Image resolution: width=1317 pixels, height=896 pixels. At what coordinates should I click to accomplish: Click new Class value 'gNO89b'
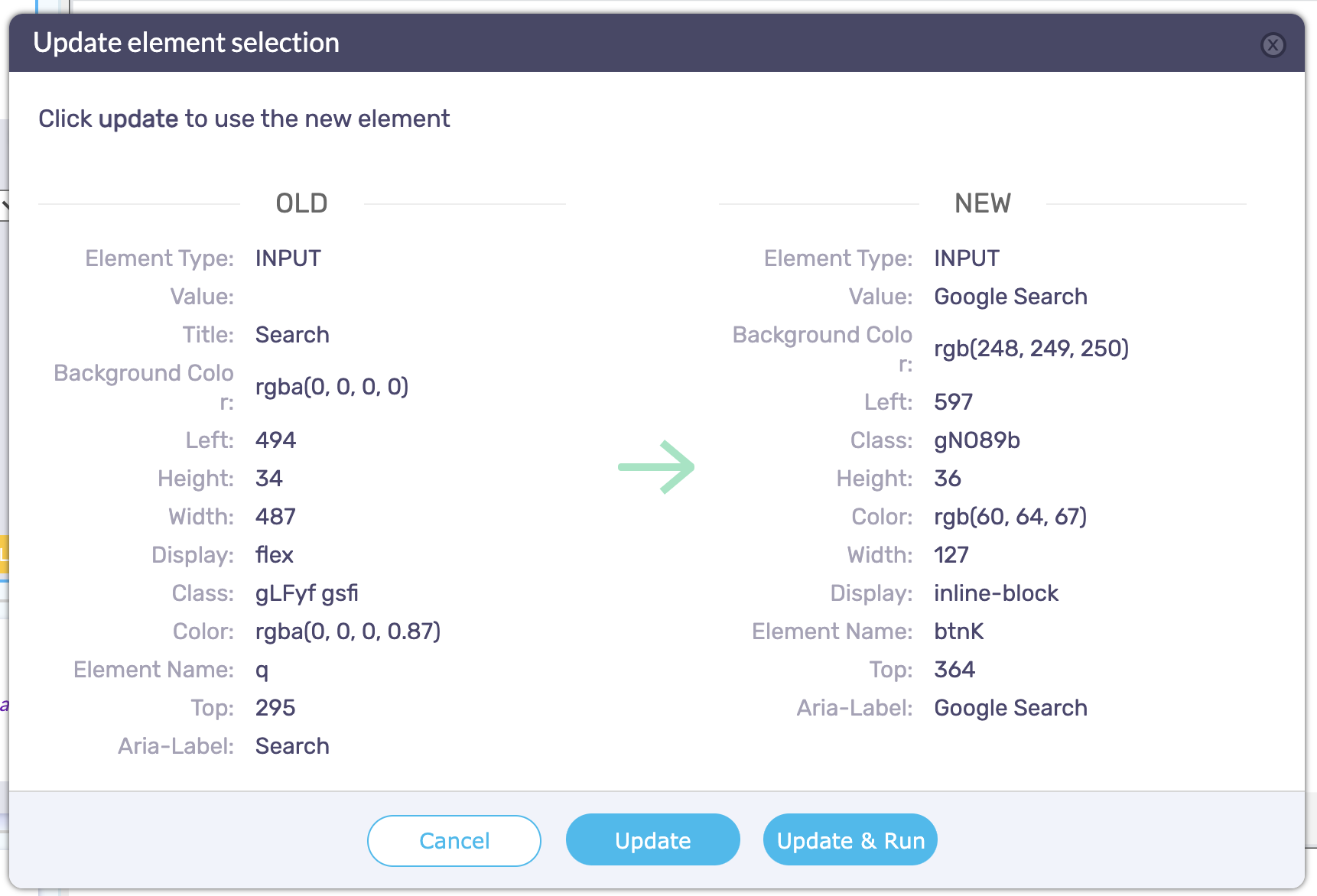coord(977,440)
